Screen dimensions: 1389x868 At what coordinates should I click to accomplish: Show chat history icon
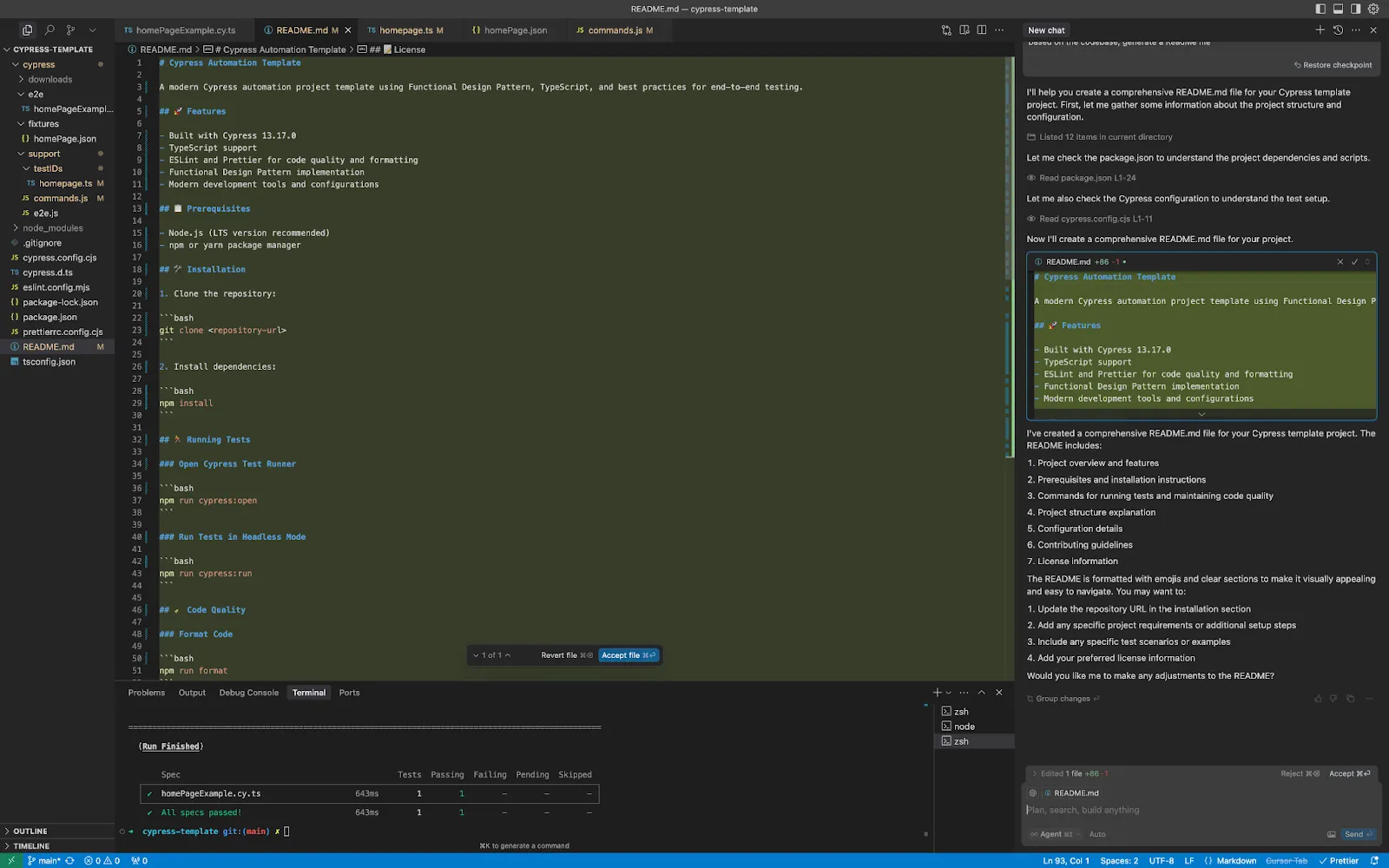(1338, 30)
